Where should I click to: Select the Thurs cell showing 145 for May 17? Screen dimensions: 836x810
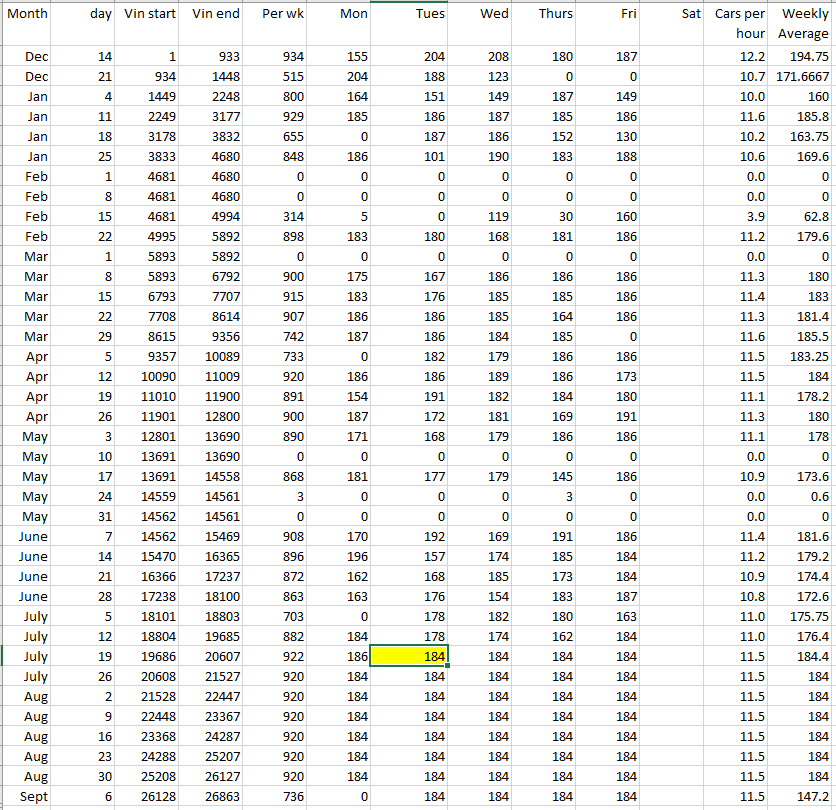(x=545, y=477)
